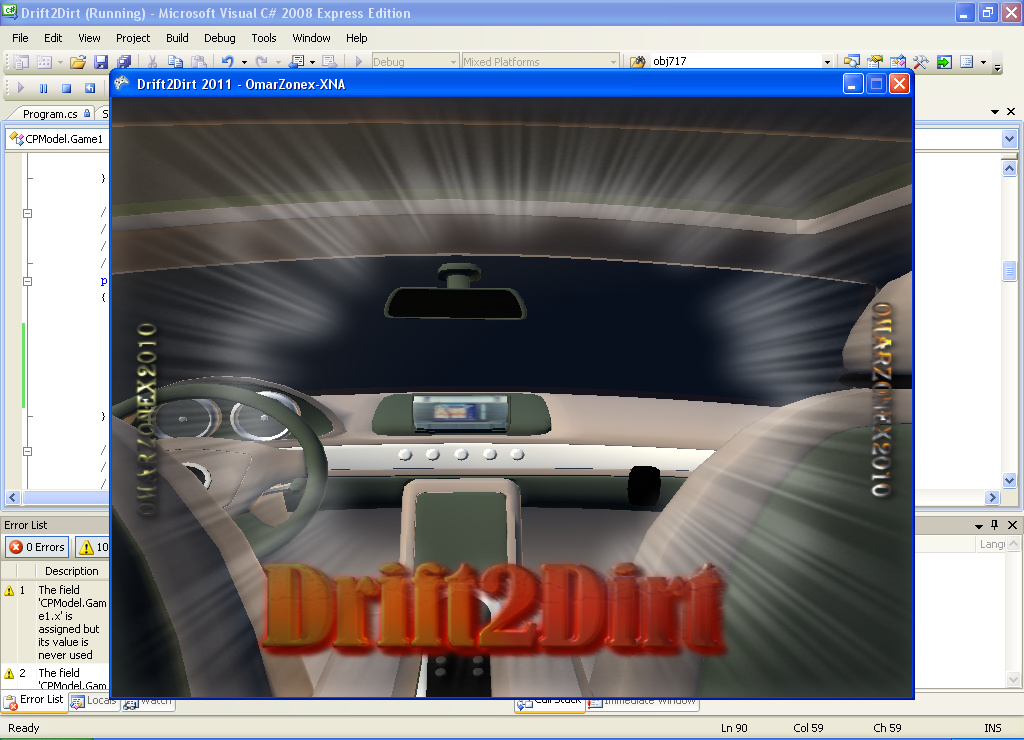Image resolution: width=1024 pixels, height=740 pixels.
Task: Click the Restart debugging icon
Action: [89, 88]
